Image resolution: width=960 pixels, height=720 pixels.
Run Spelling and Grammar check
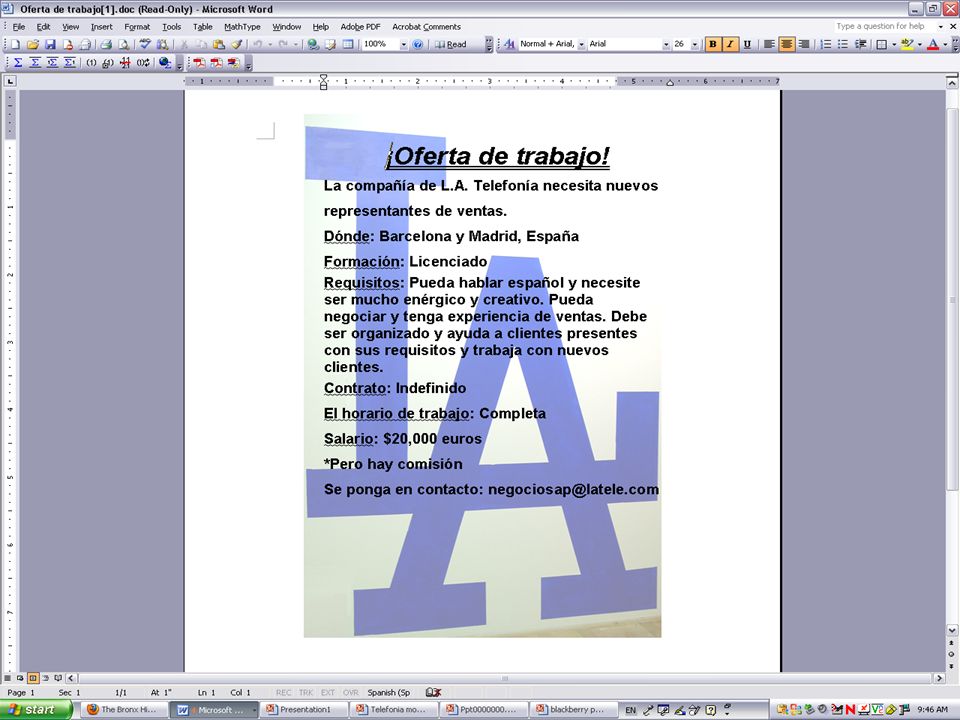[144, 44]
